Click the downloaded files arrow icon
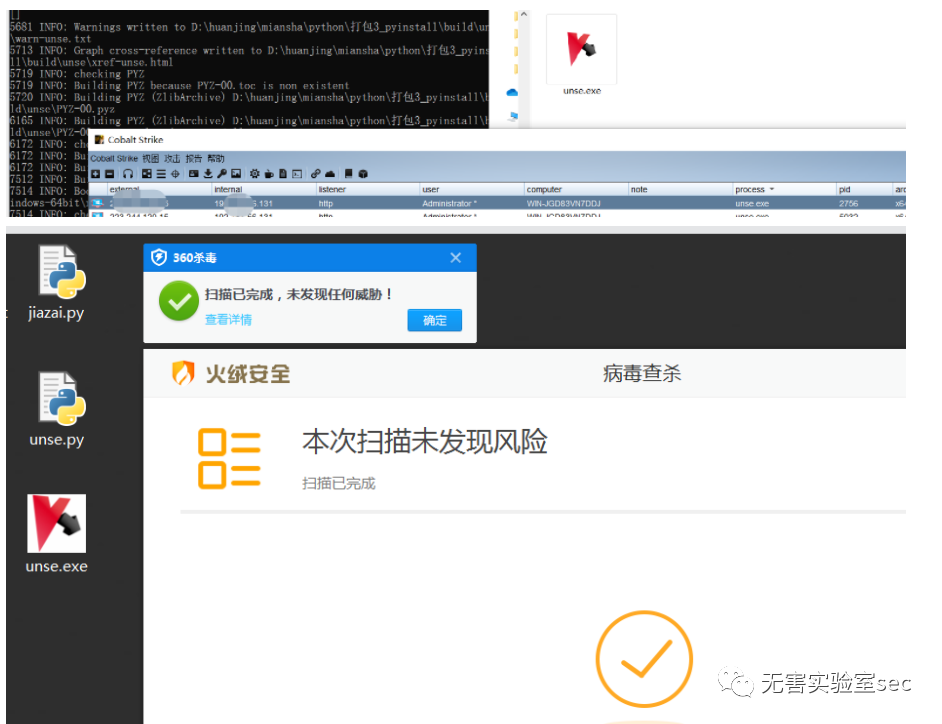The width and height of the screenshot is (942, 724). tap(208, 174)
